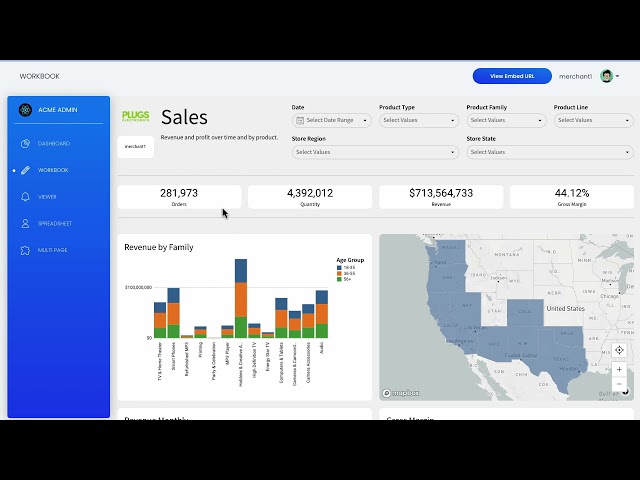The height and width of the screenshot is (480, 640).
Task: Click the United States map label
Action: pos(566,309)
